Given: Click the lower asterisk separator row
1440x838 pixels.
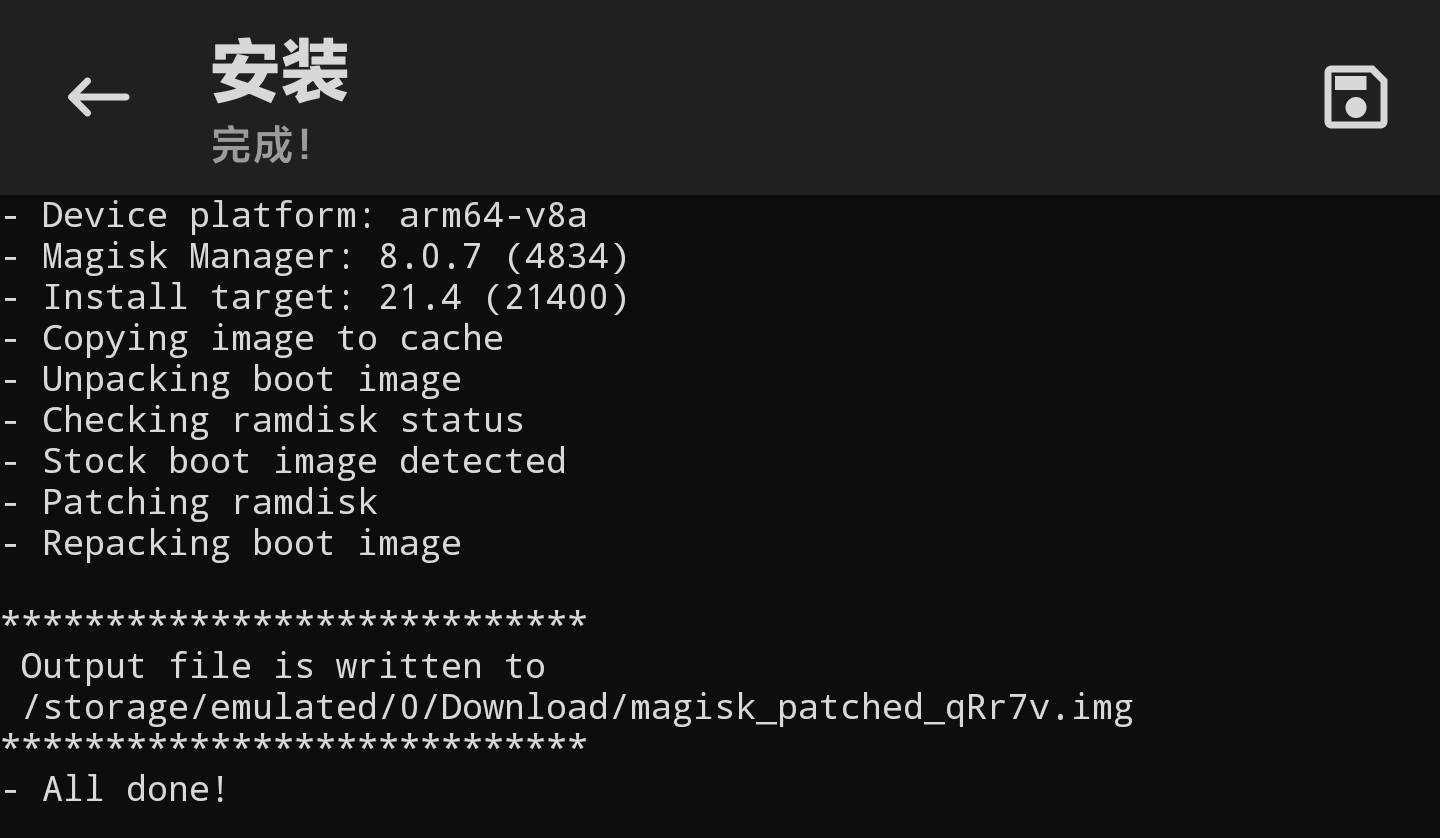Looking at the screenshot, I should pos(293,745).
